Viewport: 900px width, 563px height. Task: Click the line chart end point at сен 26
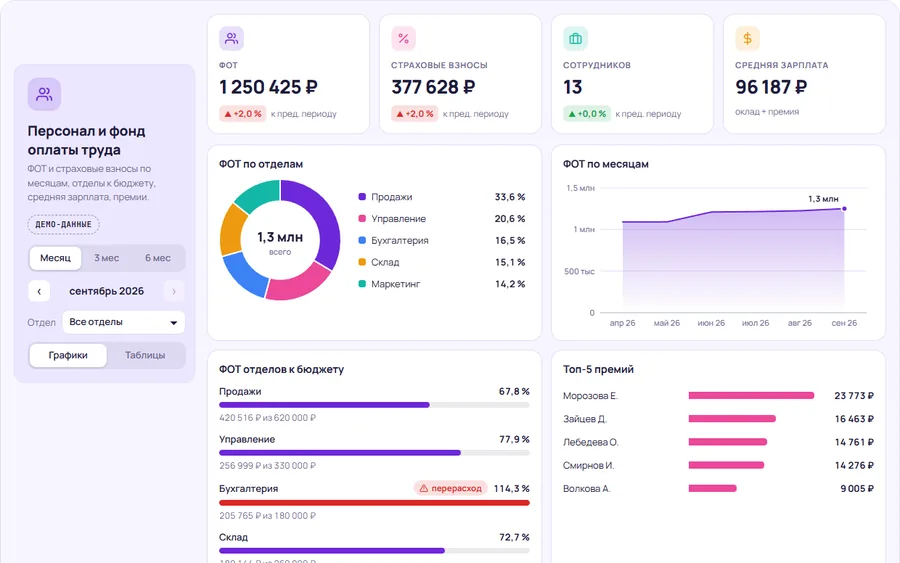pos(844,209)
